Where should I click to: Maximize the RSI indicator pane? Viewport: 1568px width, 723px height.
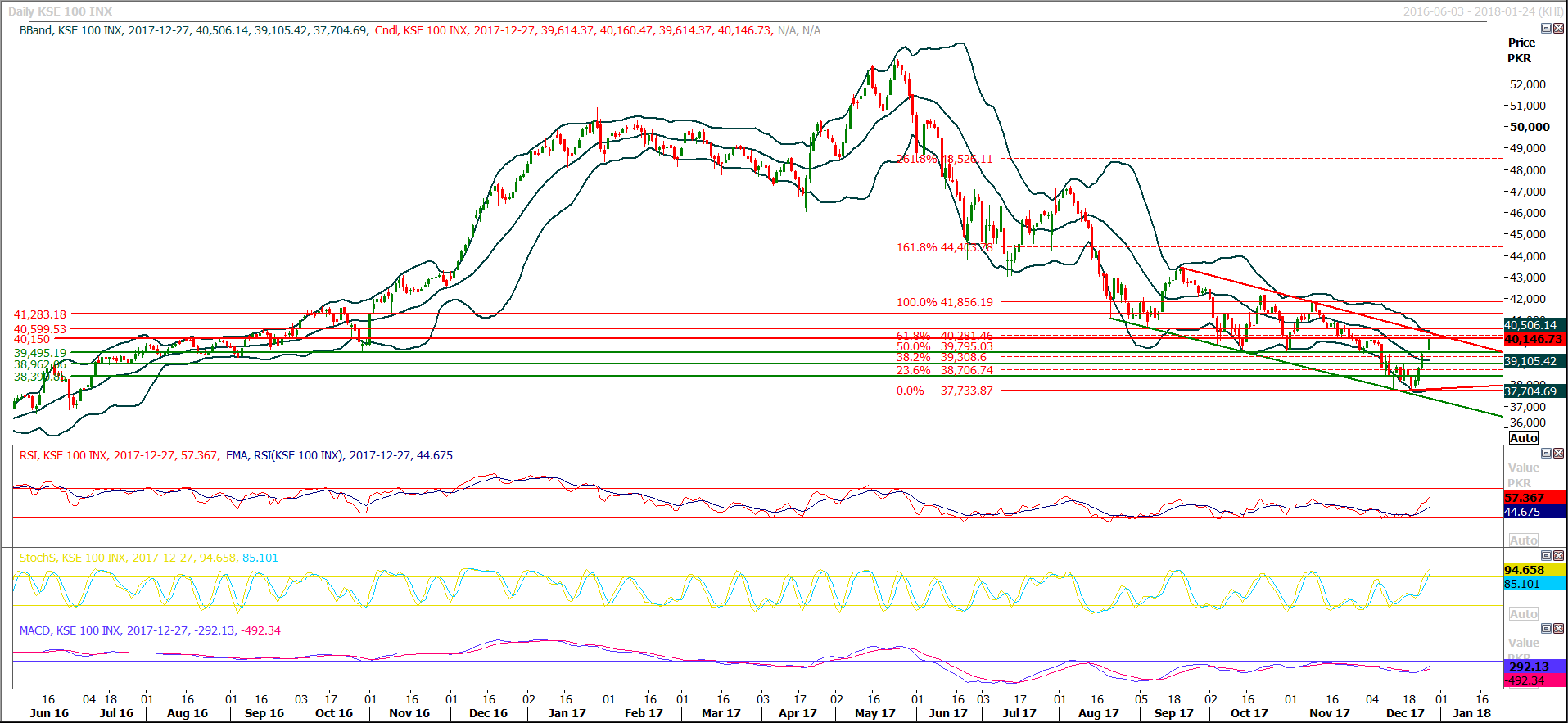pos(1546,454)
